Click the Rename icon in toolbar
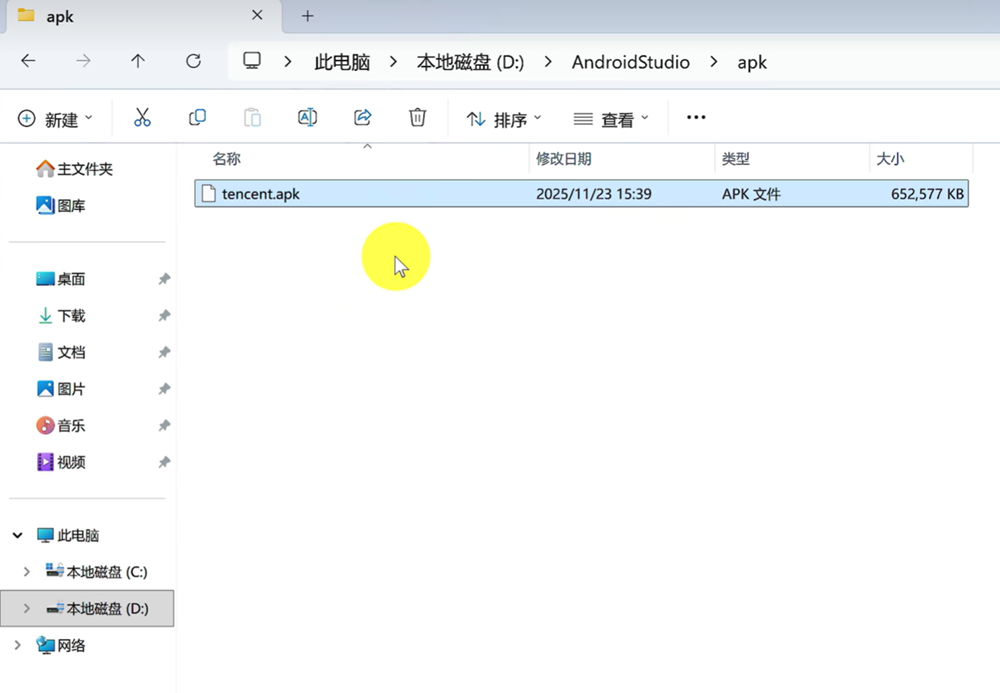 coord(307,118)
